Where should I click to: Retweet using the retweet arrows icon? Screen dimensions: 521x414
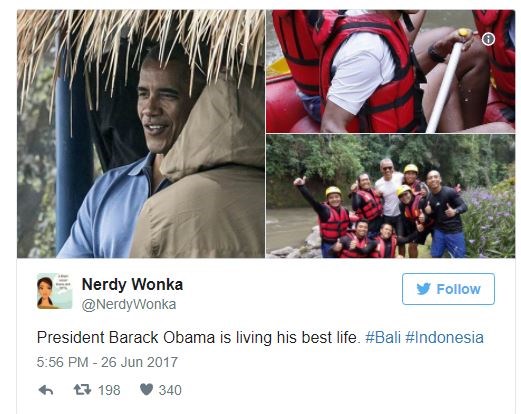click(x=82, y=389)
